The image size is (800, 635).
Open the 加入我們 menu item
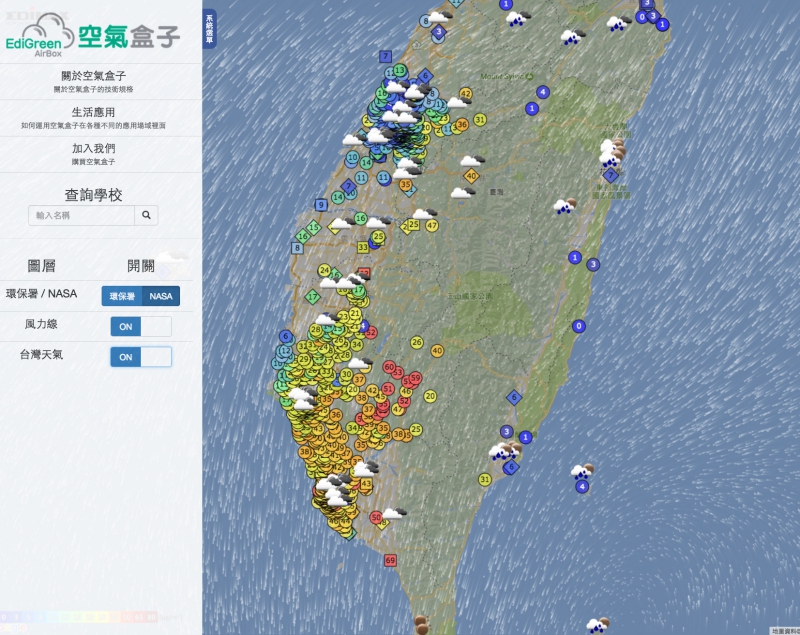click(x=93, y=154)
